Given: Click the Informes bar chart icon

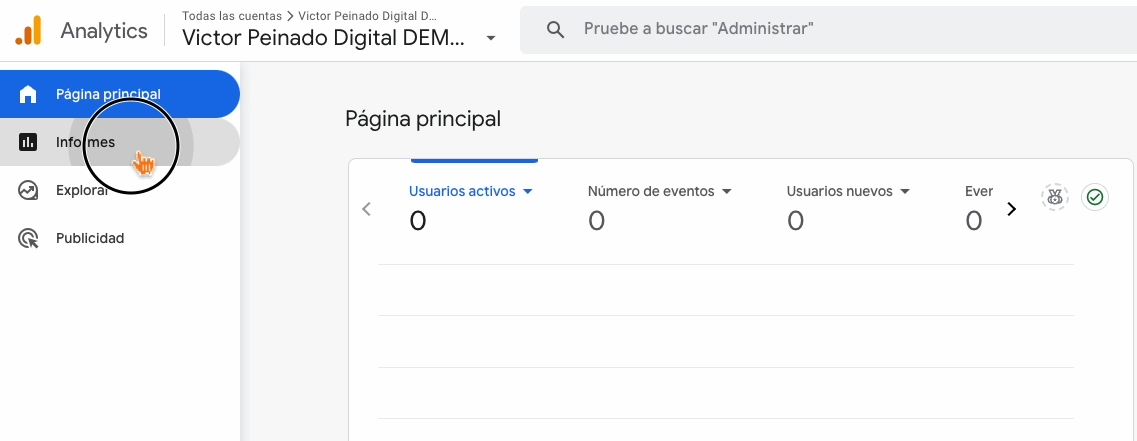Looking at the screenshot, I should click(x=28, y=142).
